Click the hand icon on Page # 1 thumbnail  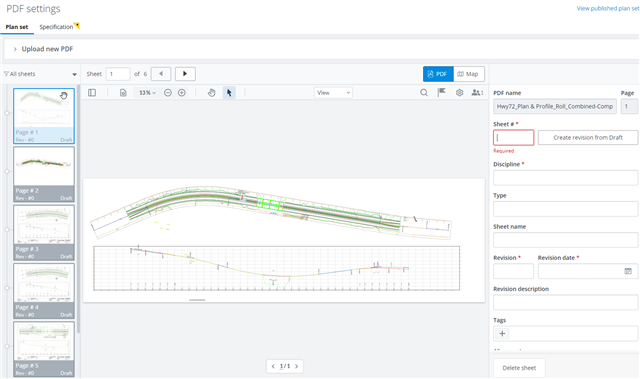point(64,95)
